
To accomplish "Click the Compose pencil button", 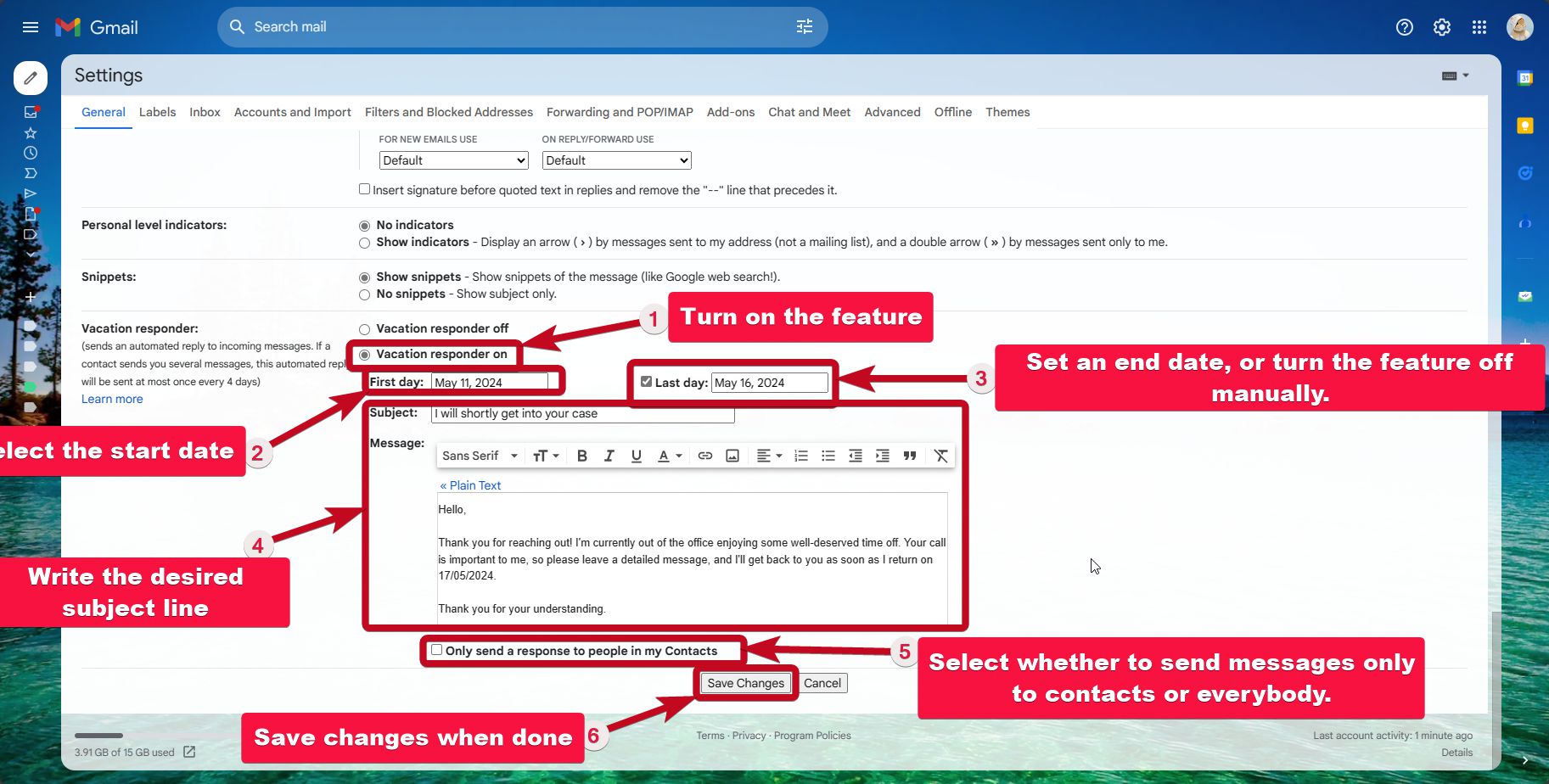I will [x=31, y=78].
